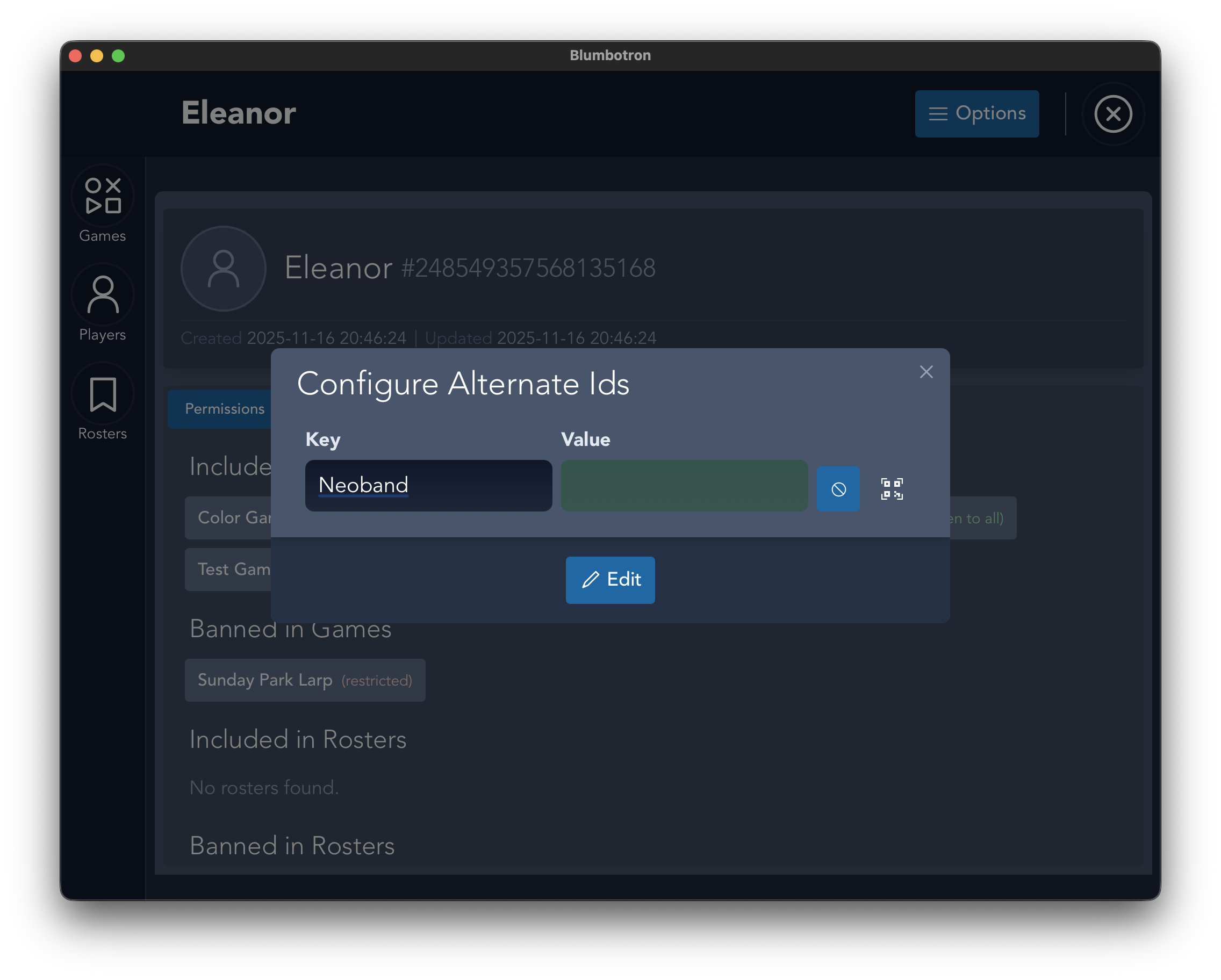Open the Players sidebar icon
Image resolution: width=1221 pixels, height=980 pixels.
tap(103, 295)
